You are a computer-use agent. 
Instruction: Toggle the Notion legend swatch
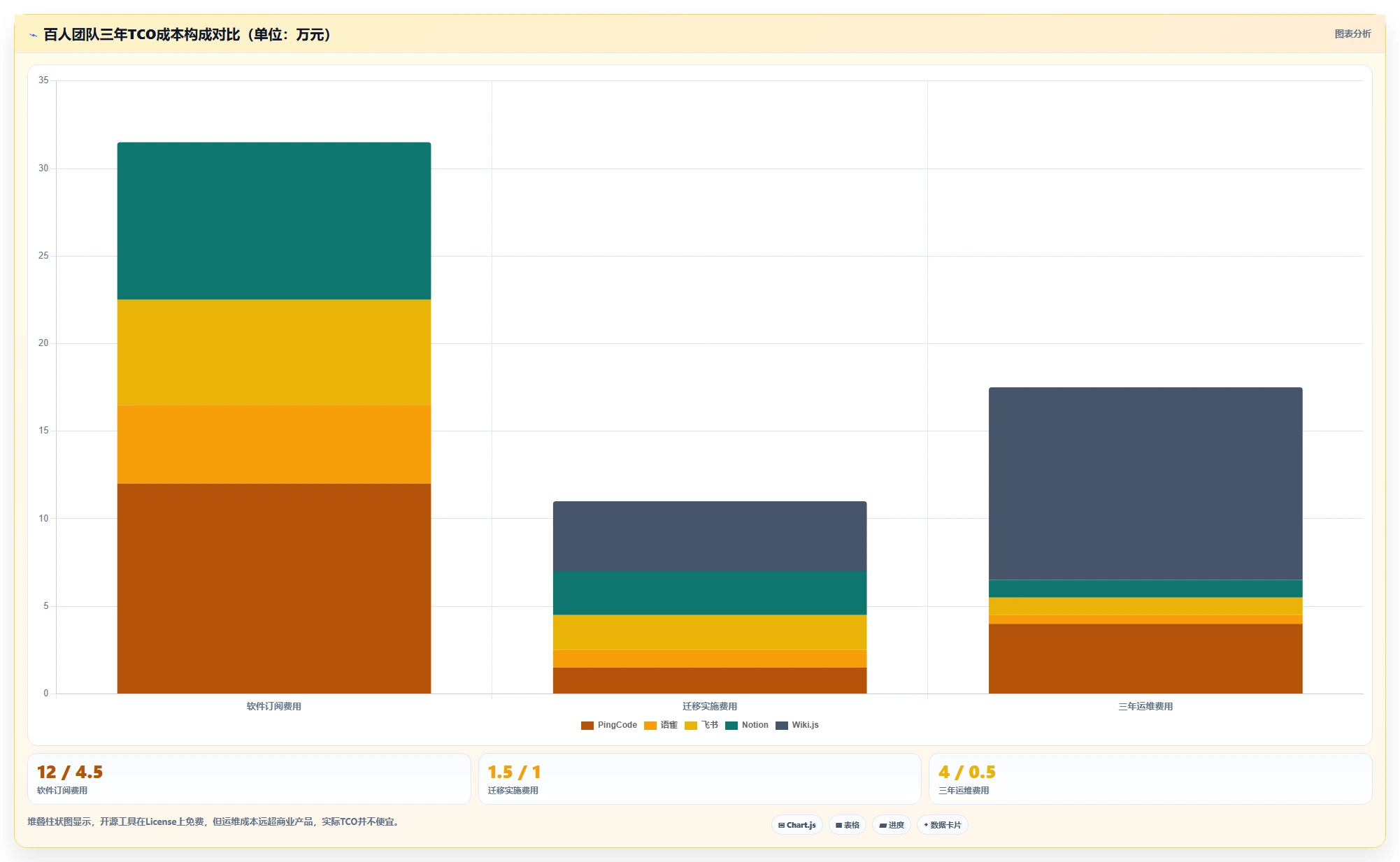[x=731, y=725]
